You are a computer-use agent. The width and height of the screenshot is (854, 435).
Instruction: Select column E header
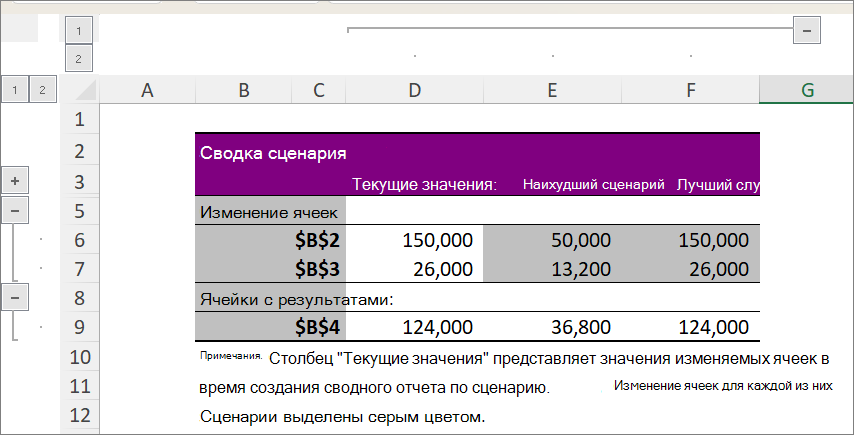[x=552, y=90]
